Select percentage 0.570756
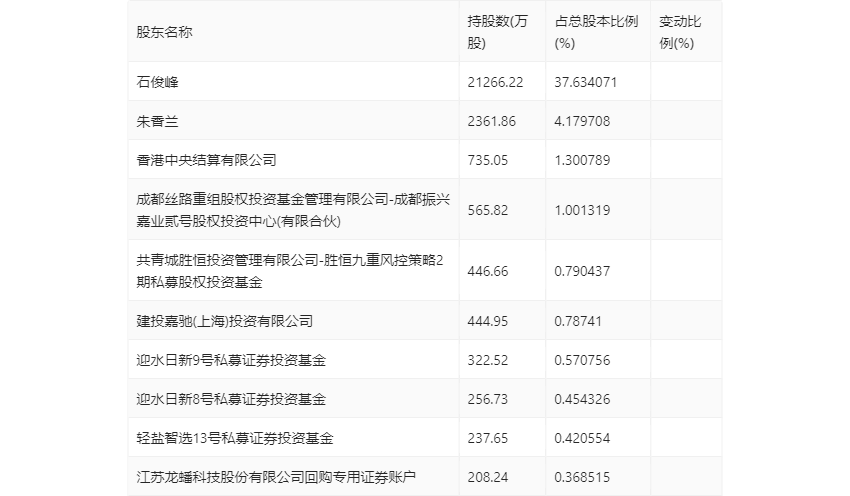The image size is (850, 496). (582, 360)
